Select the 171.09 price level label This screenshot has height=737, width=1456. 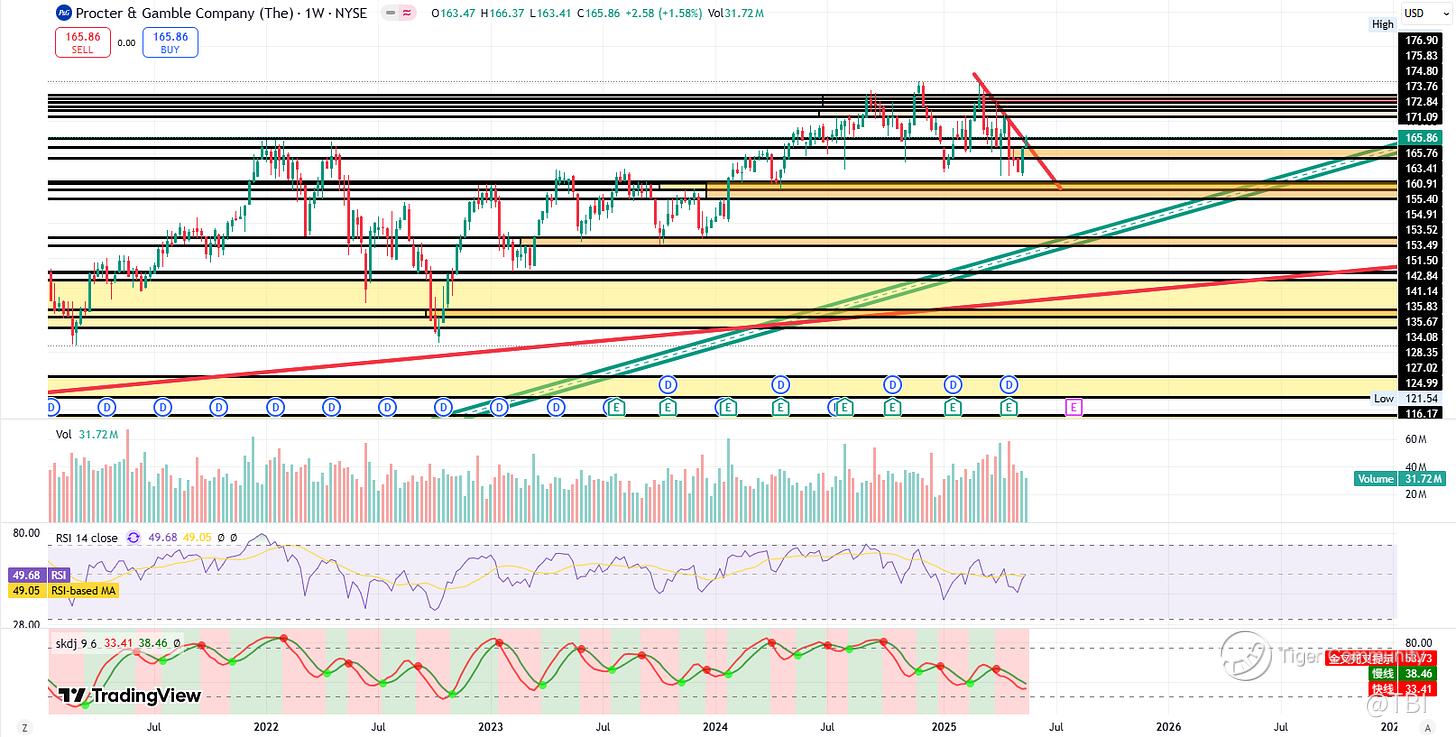pyautogui.click(x=1421, y=118)
